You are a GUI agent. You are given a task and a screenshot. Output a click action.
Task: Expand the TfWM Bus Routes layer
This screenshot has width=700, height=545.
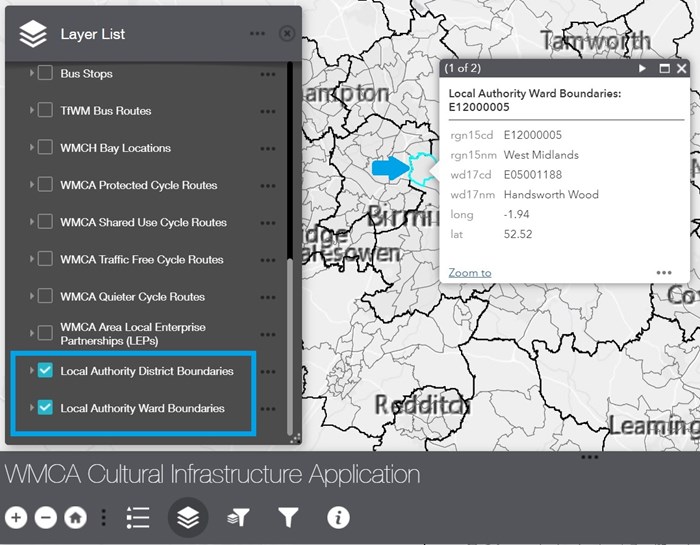pos(31,111)
